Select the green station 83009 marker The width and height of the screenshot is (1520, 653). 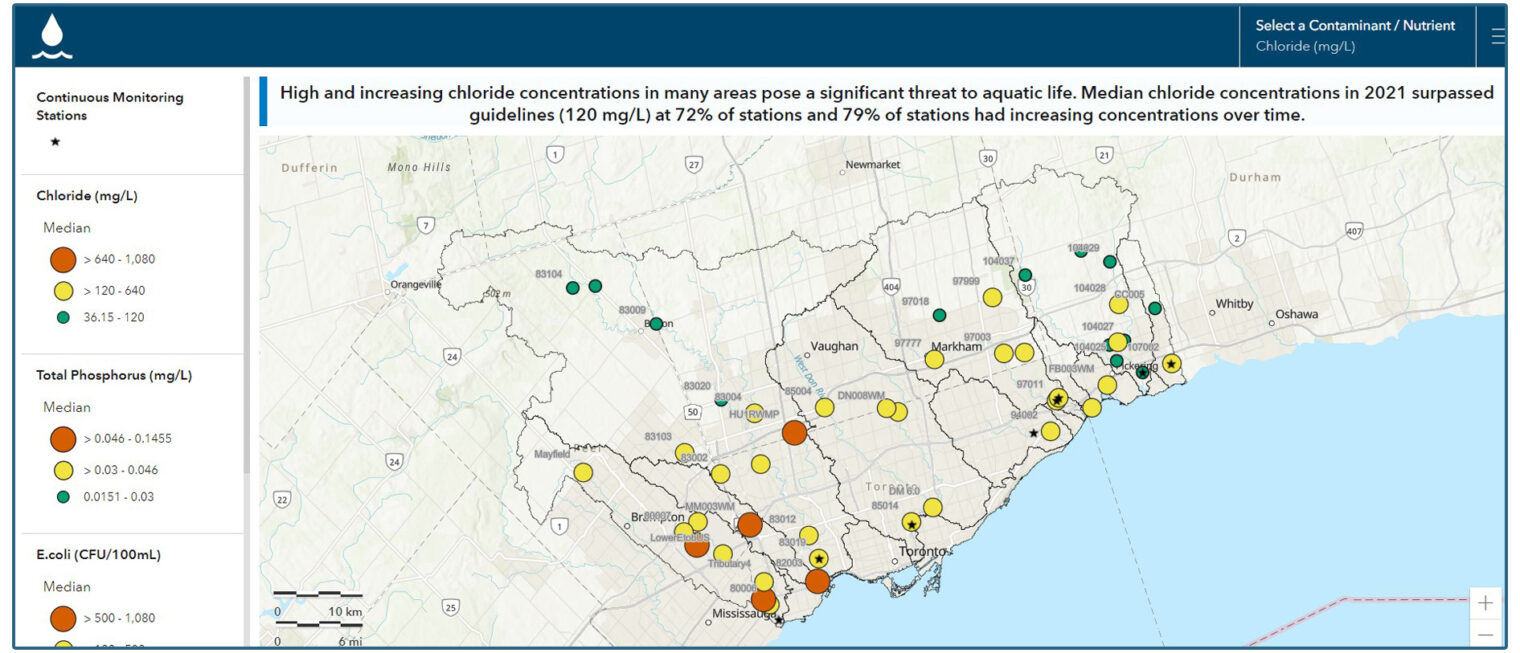click(x=656, y=323)
